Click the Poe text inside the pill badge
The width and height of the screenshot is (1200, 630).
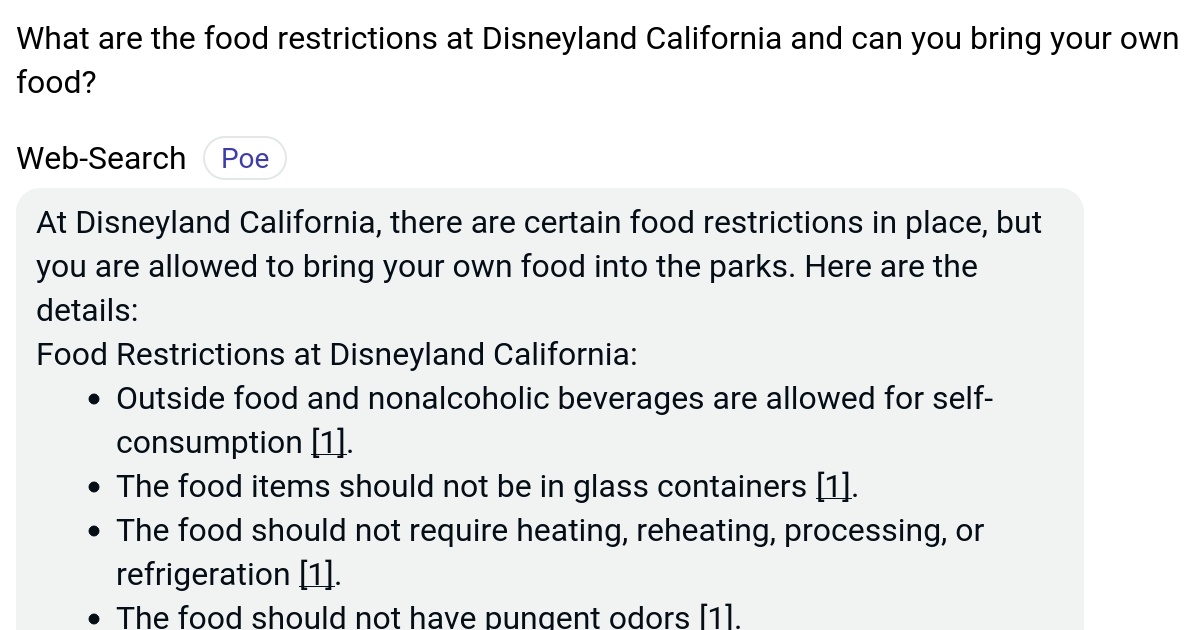245,157
